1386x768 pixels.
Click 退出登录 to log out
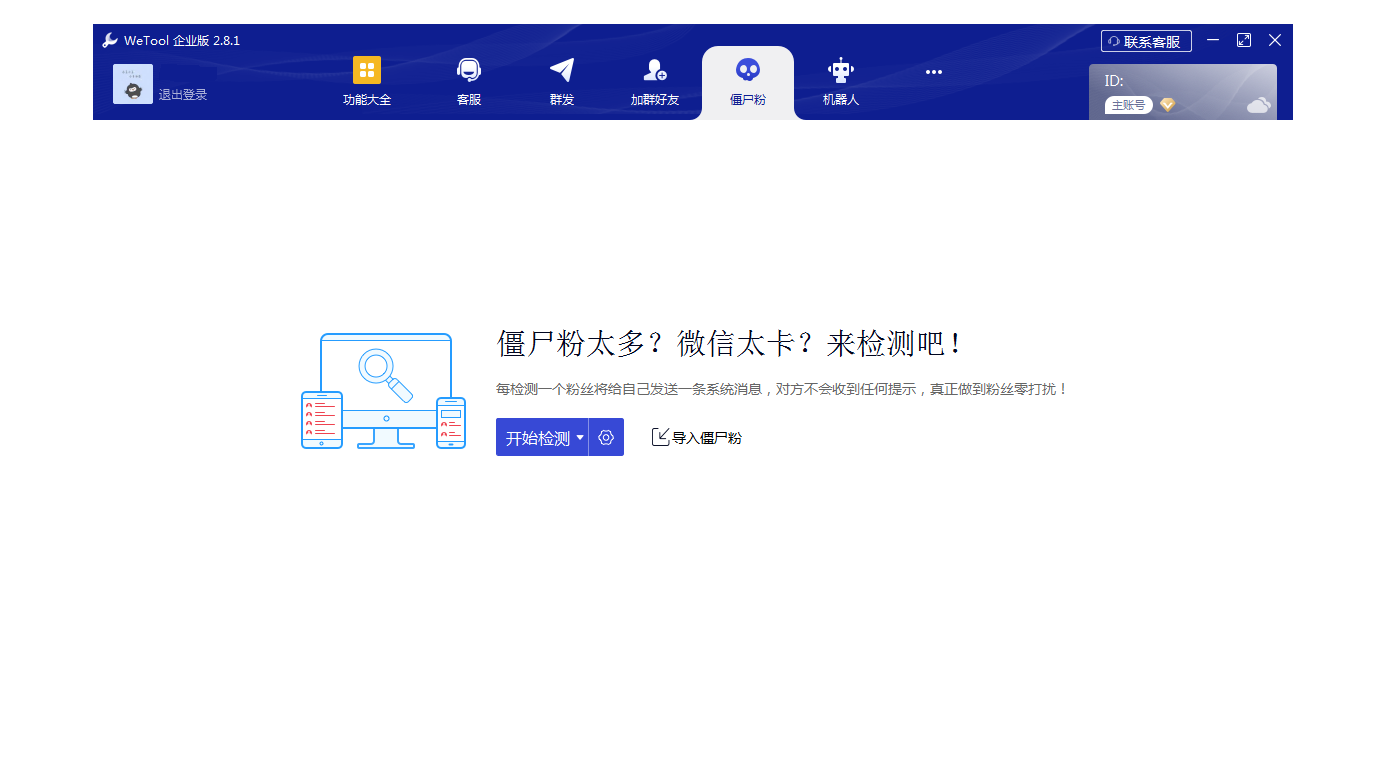click(x=183, y=95)
